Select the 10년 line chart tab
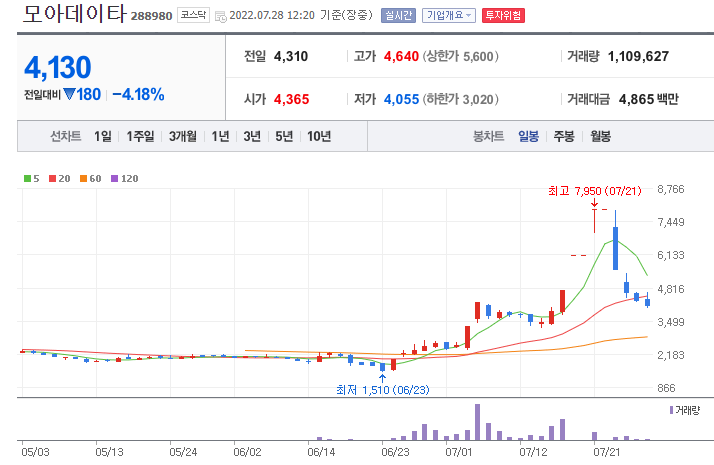The height and width of the screenshot is (465, 714). click(319, 136)
